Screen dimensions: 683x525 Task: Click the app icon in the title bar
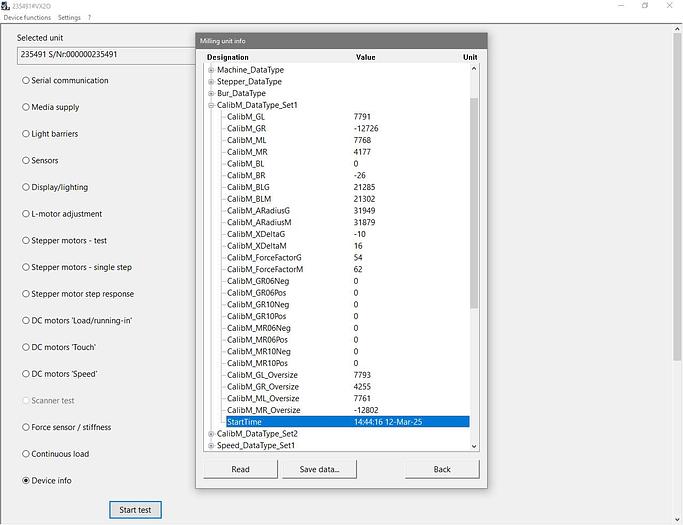pos(6,5)
